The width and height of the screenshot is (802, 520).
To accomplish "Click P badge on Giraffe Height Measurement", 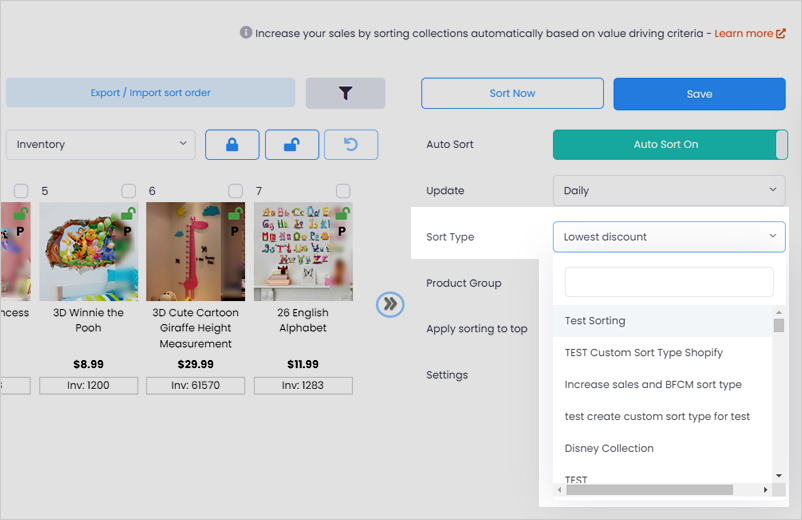I will click(234, 231).
